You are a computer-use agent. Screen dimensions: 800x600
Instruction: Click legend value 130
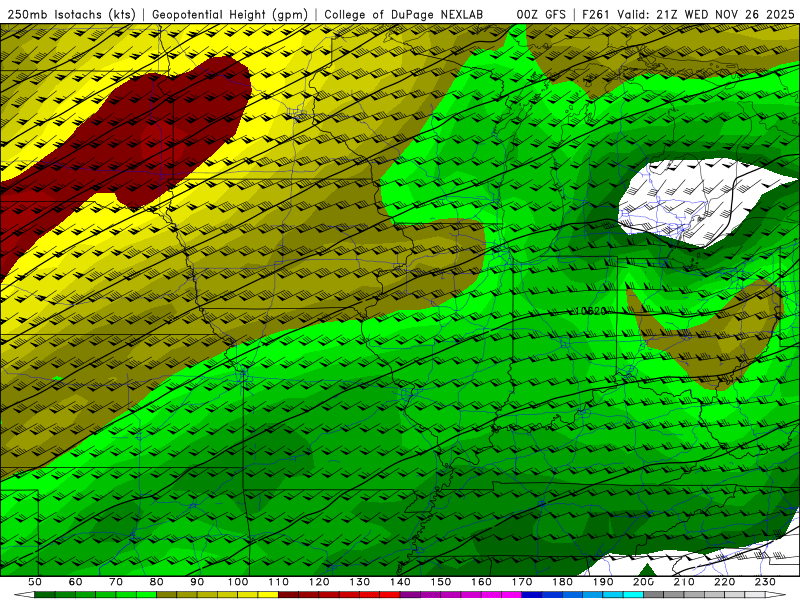pos(359,582)
